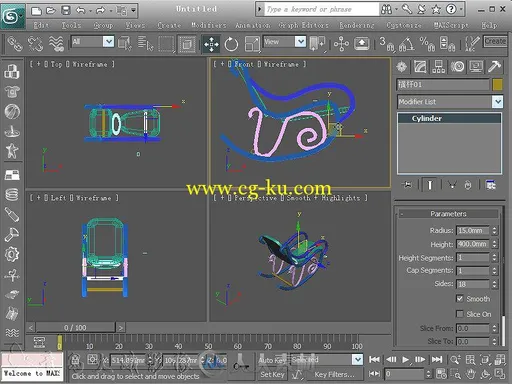
Task: Click Pin Stack icon
Action: click(x=407, y=185)
